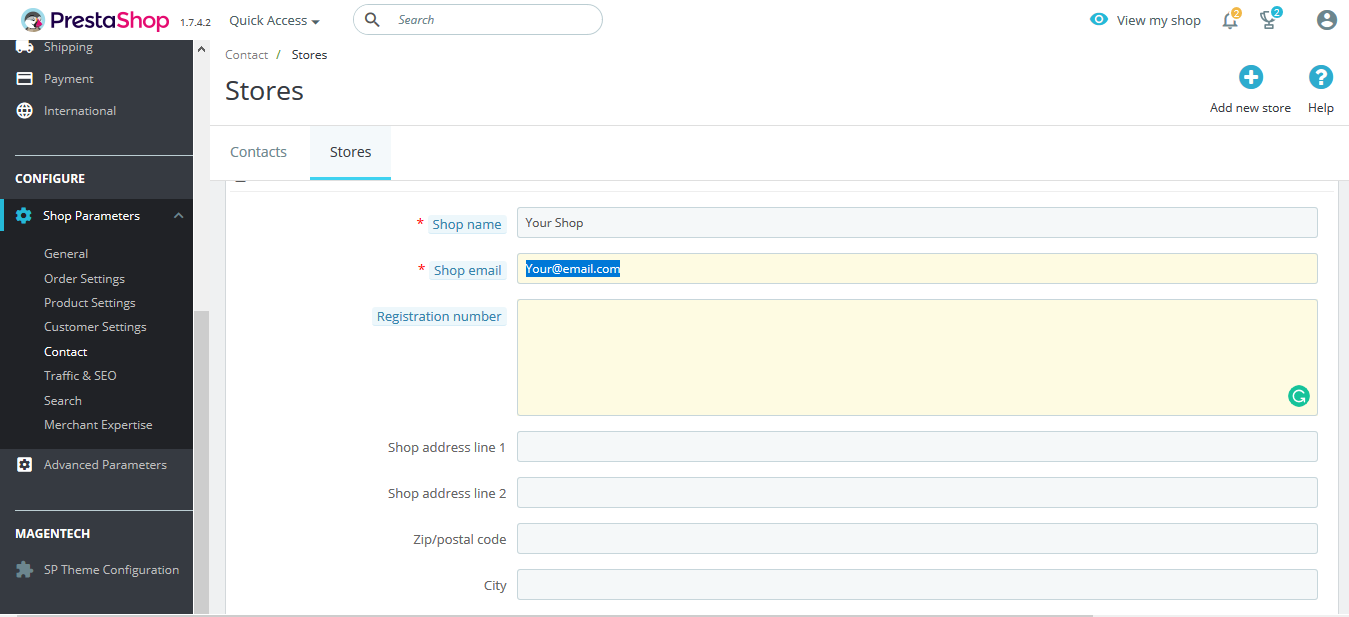1349x617 pixels.
Task: Open the user profile avatar icon
Action: pos(1326,20)
